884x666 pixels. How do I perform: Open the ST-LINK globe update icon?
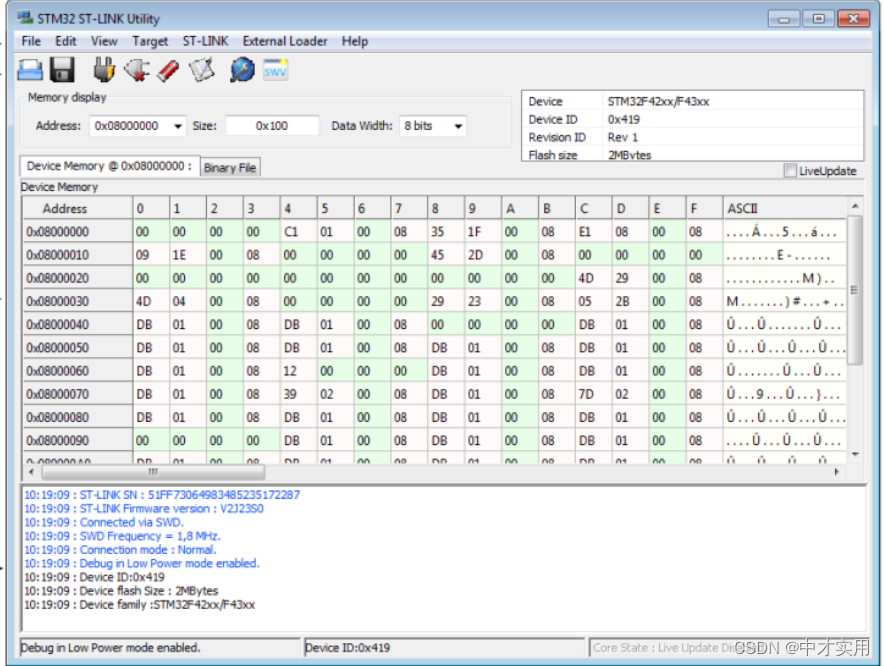tap(242, 70)
